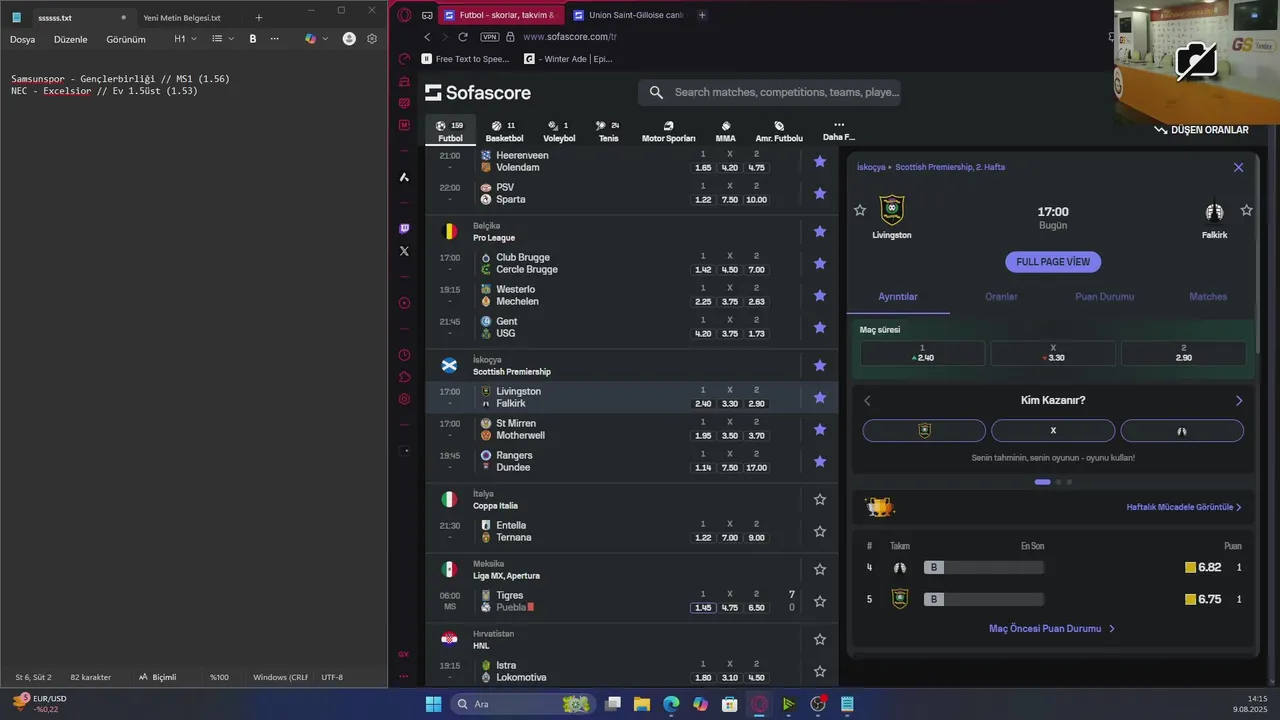Open Opera GX from taskbar
The width and height of the screenshot is (1280, 720).
click(759, 704)
